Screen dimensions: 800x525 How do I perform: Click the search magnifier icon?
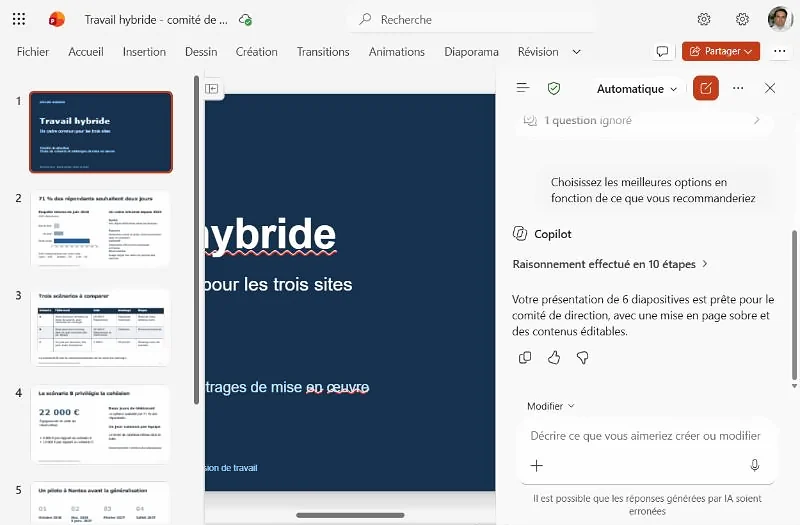pyautogui.click(x=365, y=19)
